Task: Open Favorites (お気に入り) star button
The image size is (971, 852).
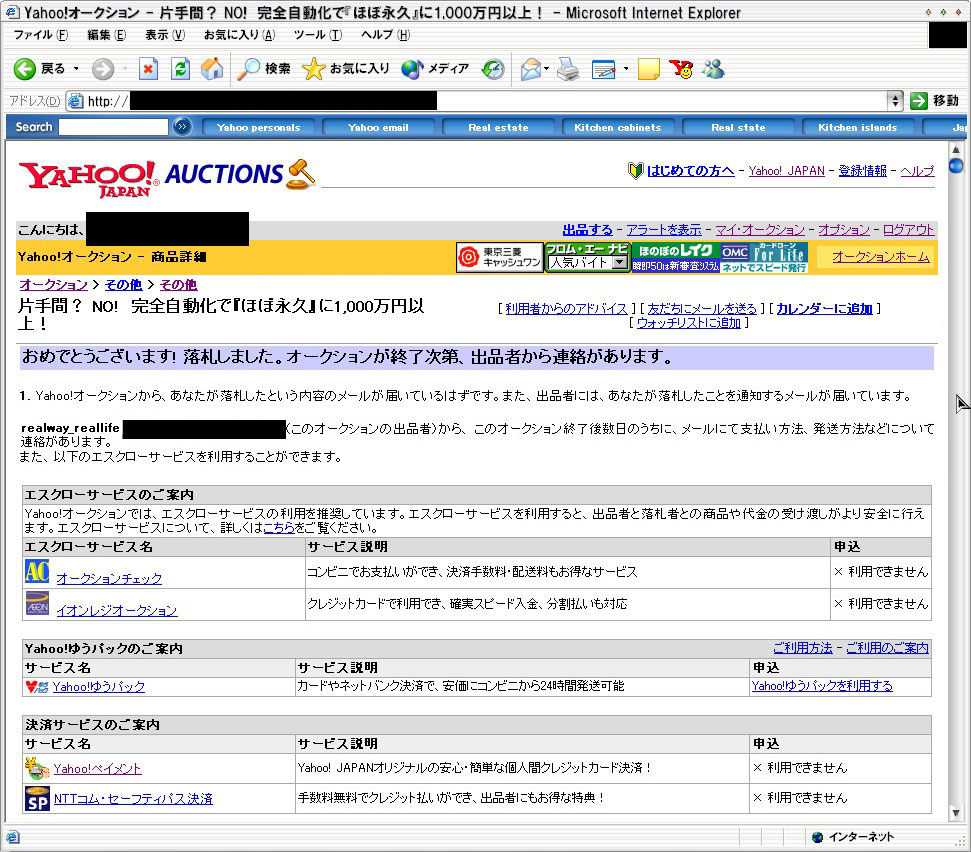Action: click(346, 69)
